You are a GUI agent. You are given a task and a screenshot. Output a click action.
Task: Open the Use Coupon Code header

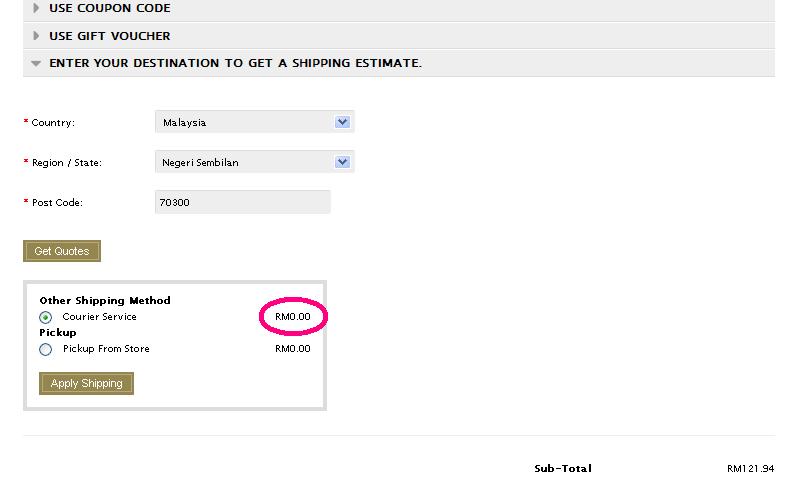click(110, 8)
